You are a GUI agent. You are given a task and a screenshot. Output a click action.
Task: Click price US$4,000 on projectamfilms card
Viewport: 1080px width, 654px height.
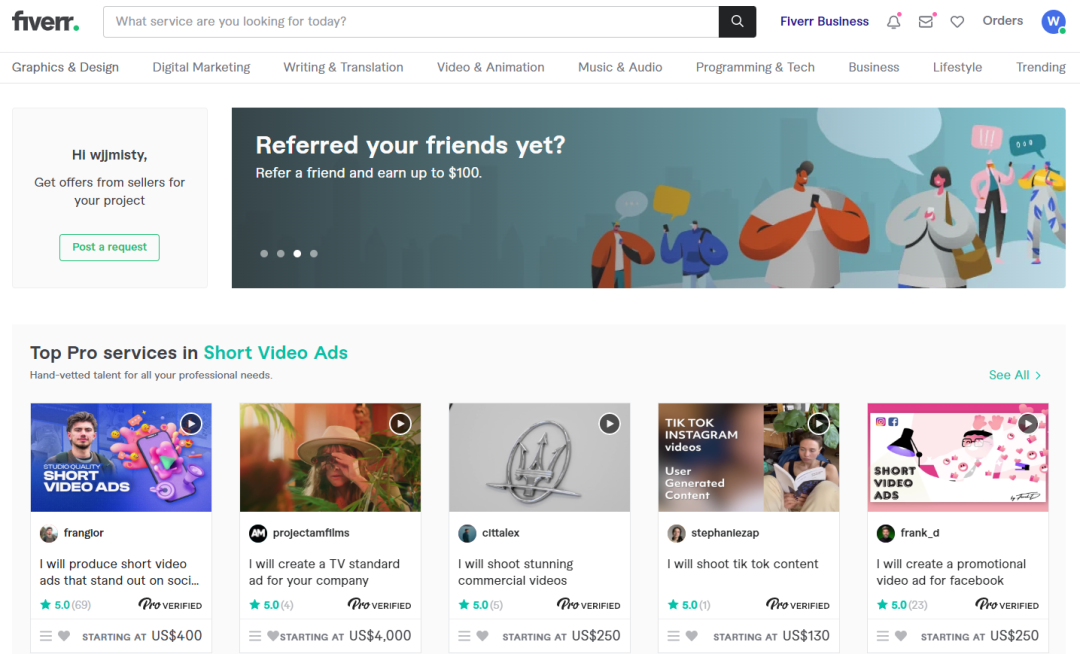380,635
